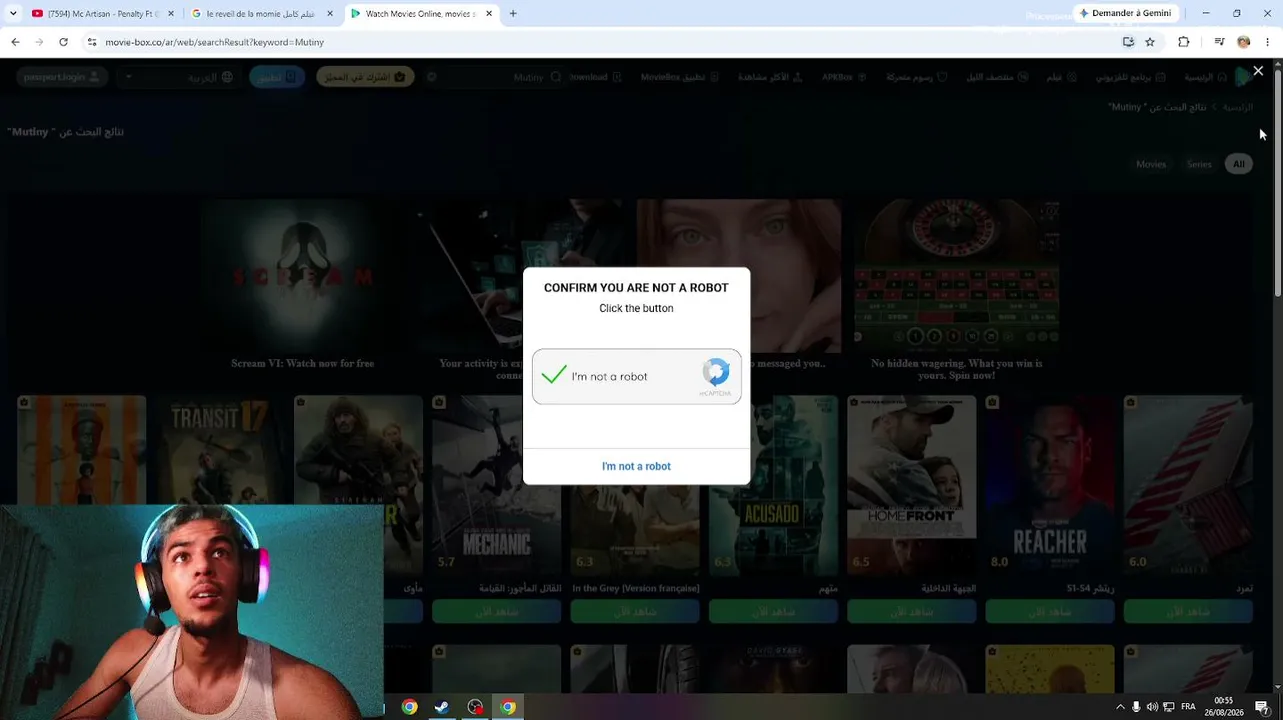
Task: Open the media controls icon
Action: (x=1219, y=42)
